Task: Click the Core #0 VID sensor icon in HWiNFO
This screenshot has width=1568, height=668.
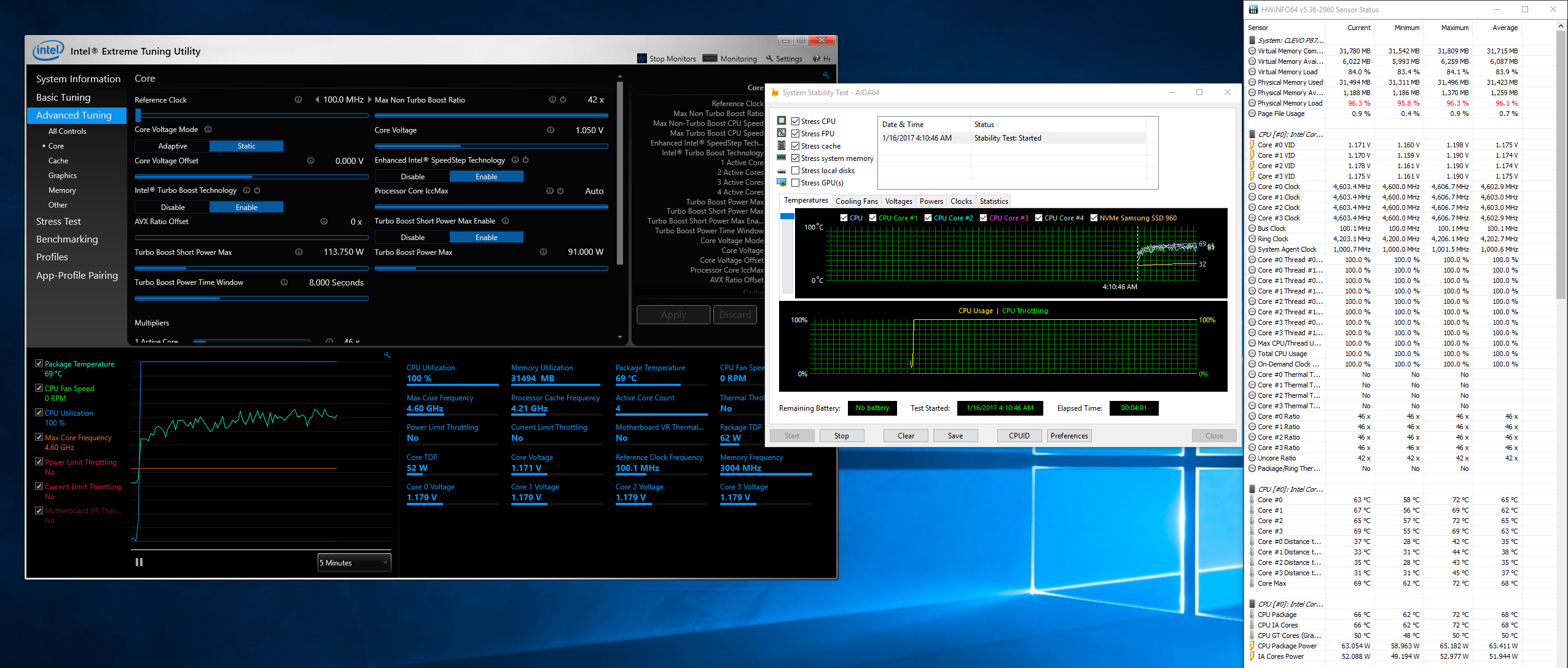Action: pyautogui.click(x=1252, y=145)
